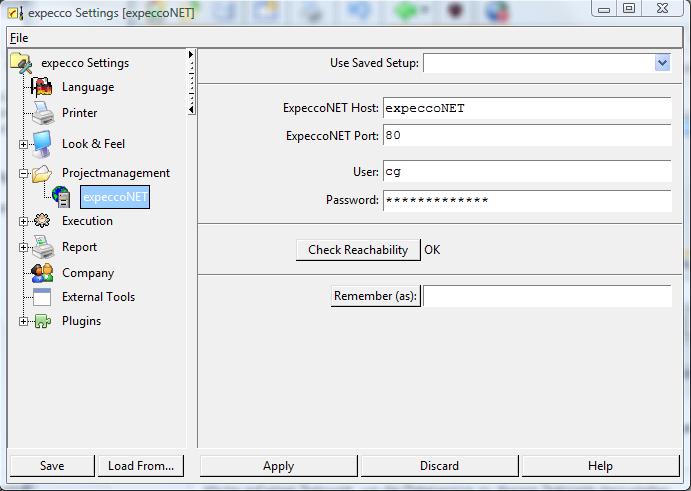The width and height of the screenshot is (691, 491).
Task: Click into the ExpeccoNET Host field
Action: pos(525,108)
